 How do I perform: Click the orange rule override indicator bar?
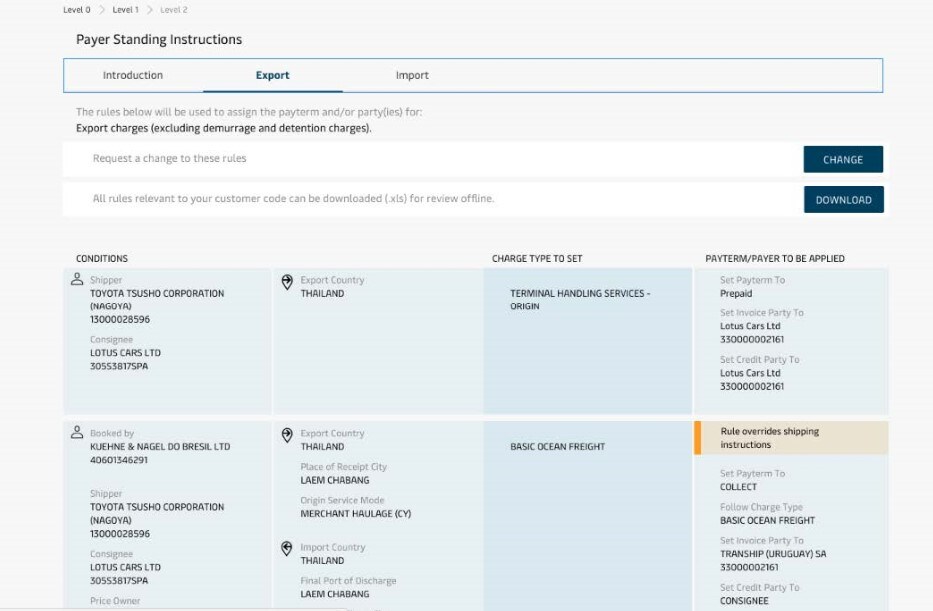698,438
